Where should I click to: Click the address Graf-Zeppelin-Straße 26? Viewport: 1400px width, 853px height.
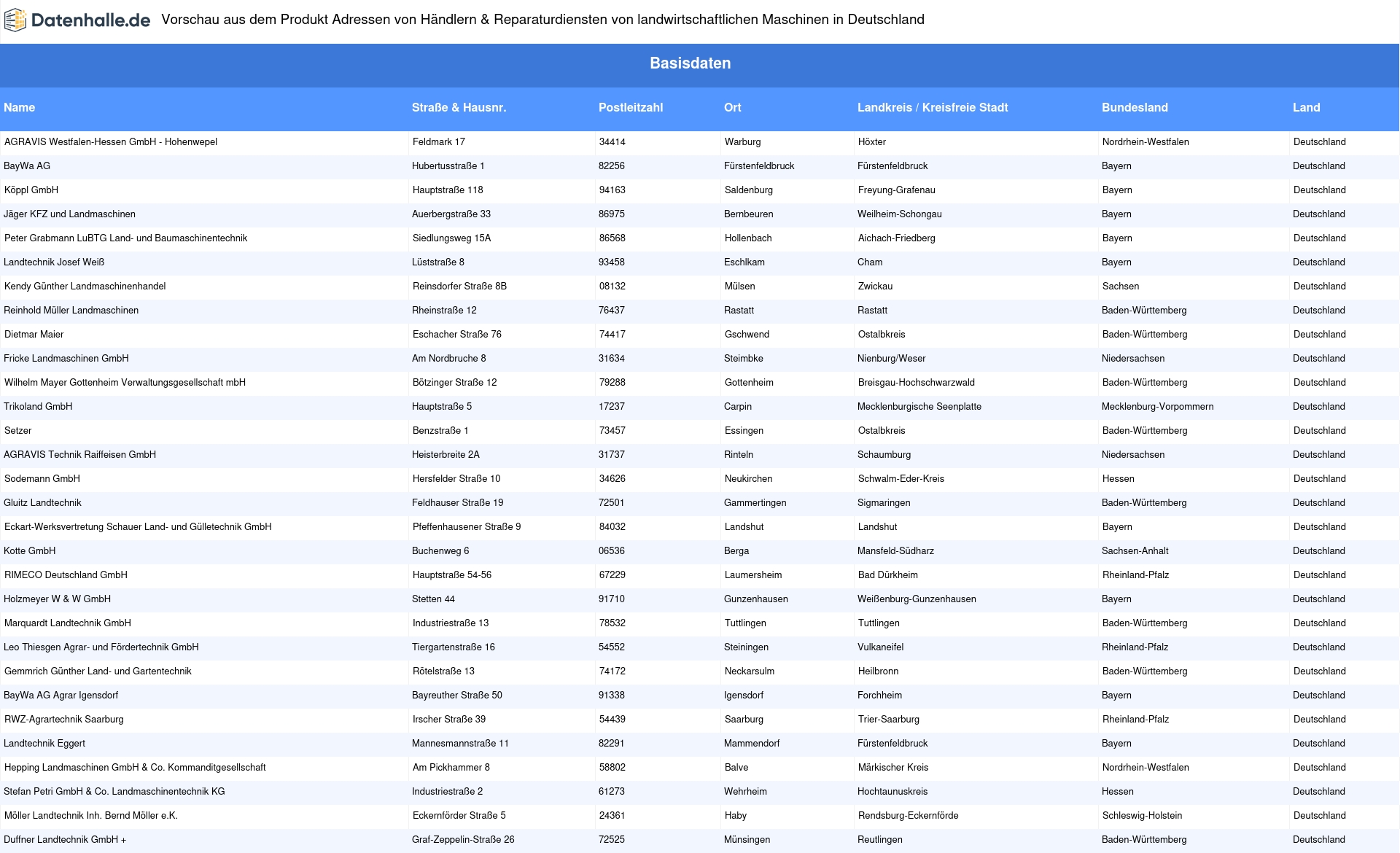tap(463, 840)
